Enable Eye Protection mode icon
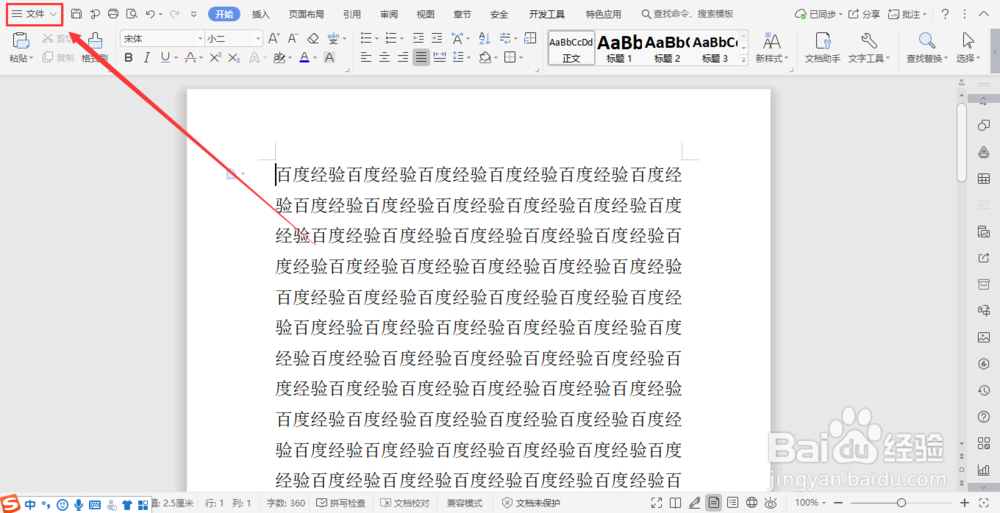The height and width of the screenshot is (513, 1000). coord(771,503)
